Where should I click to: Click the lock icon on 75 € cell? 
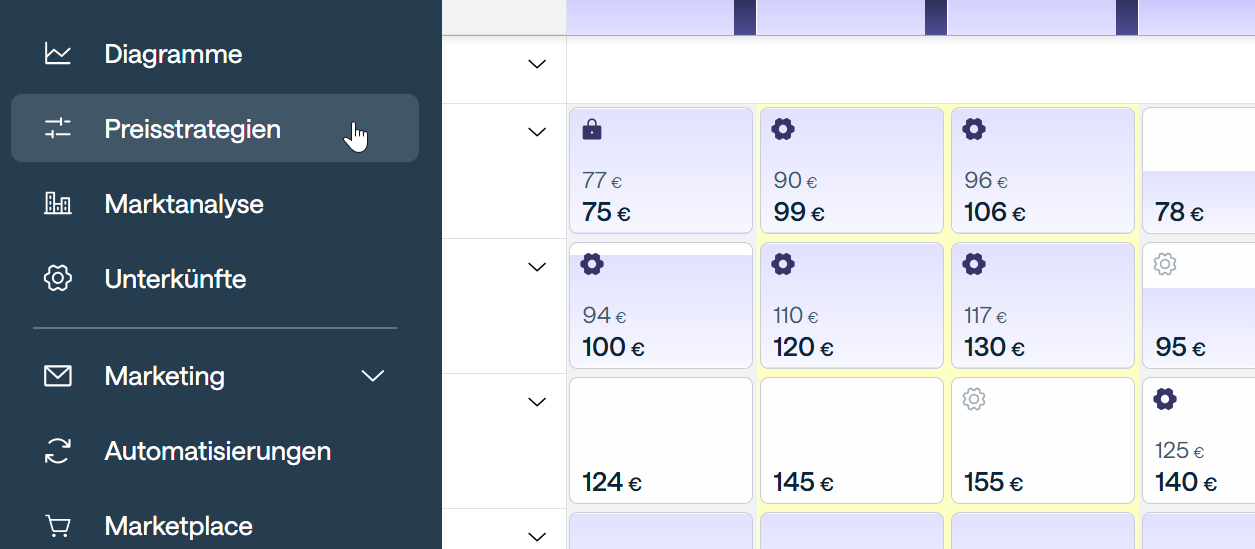point(592,129)
